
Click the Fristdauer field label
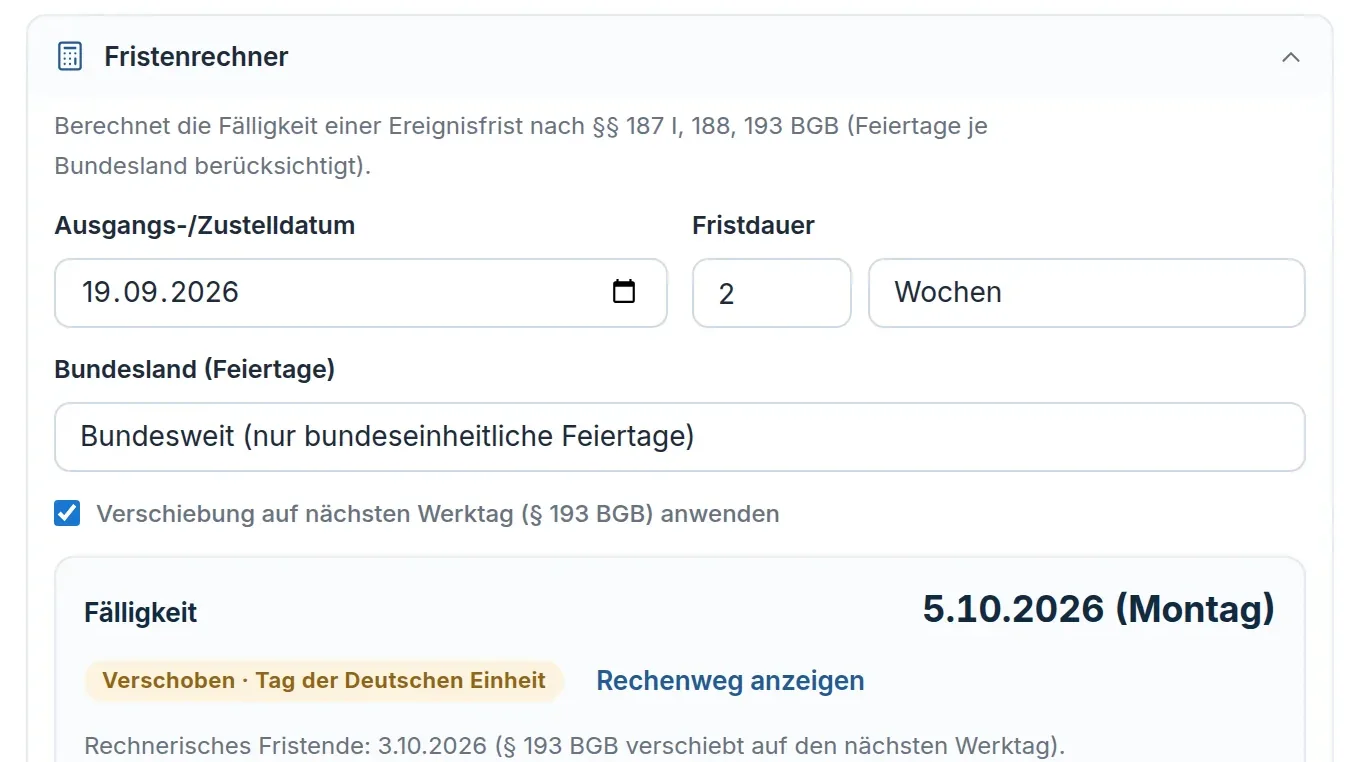[753, 225]
